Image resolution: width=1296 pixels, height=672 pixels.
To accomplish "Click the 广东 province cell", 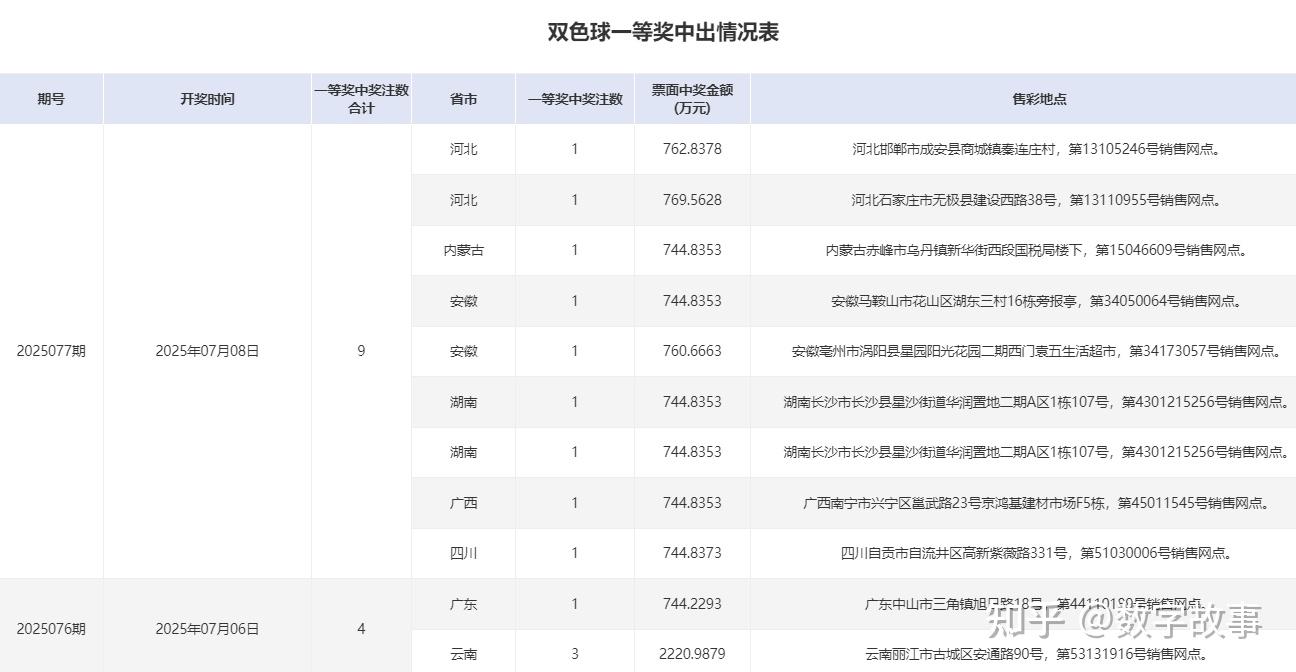I will pyautogui.click(x=463, y=604).
